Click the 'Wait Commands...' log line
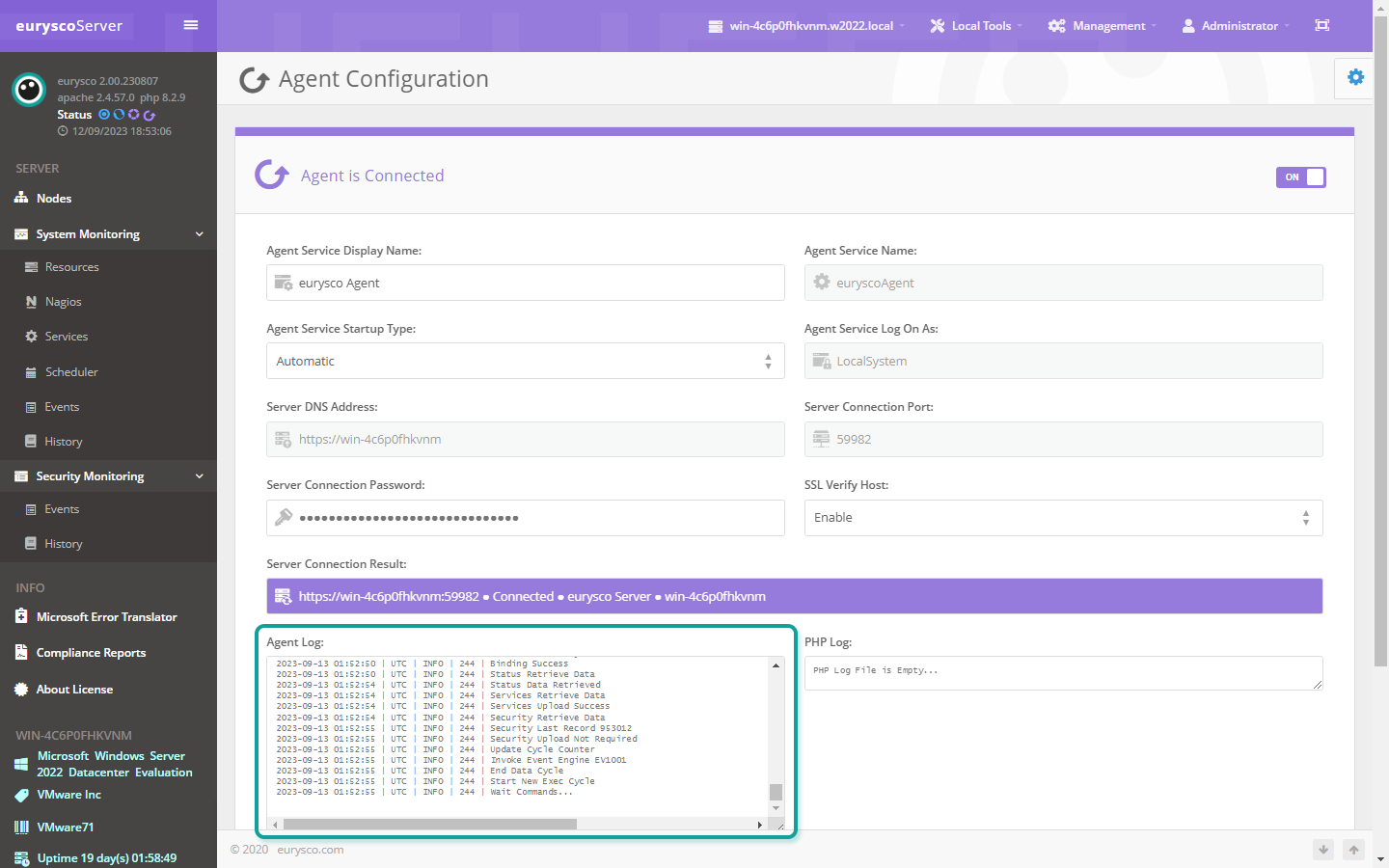The image size is (1389, 868). 531,792
